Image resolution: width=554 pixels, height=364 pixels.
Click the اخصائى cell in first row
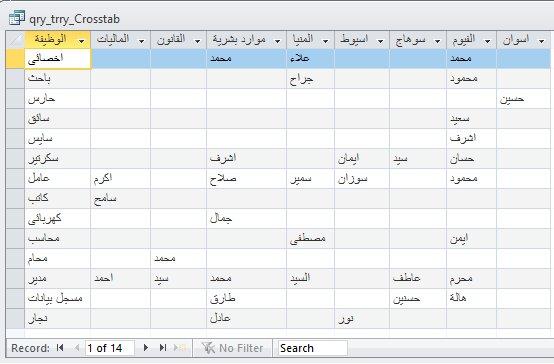pyautogui.click(x=58, y=58)
